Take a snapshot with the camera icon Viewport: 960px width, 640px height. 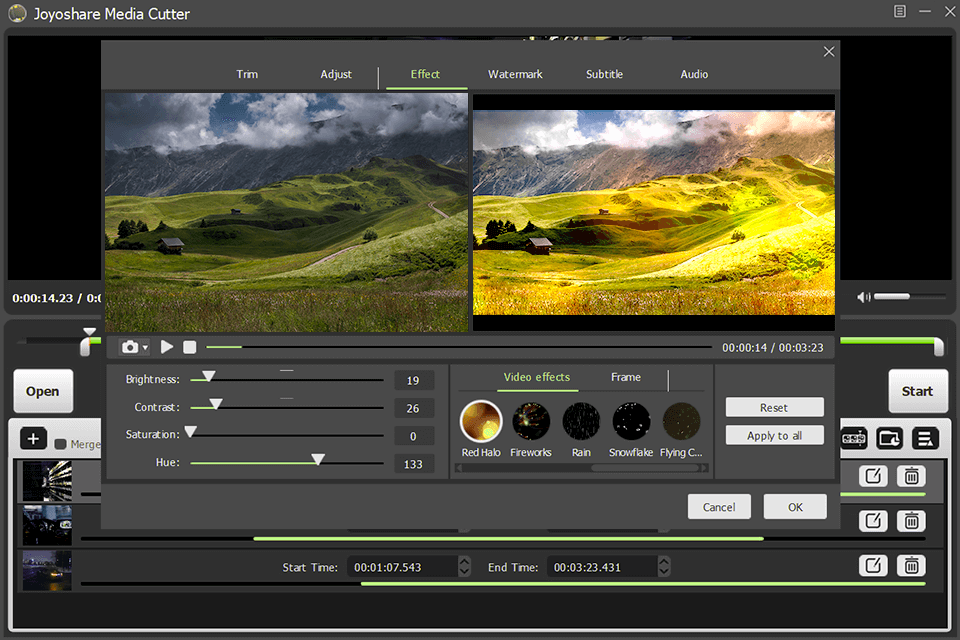click(130, 346)
